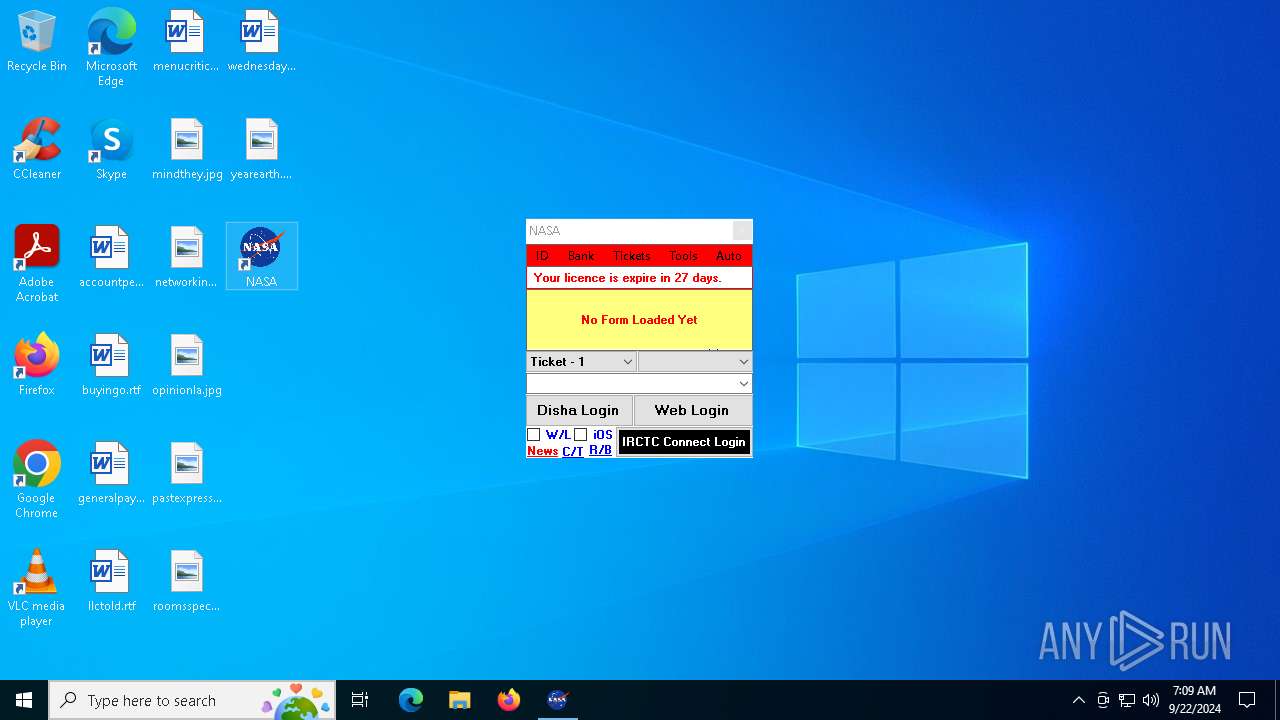This screenshot has width=1280, height=720.
Task: Launch Edge from the taskbar
Action: 411,700
